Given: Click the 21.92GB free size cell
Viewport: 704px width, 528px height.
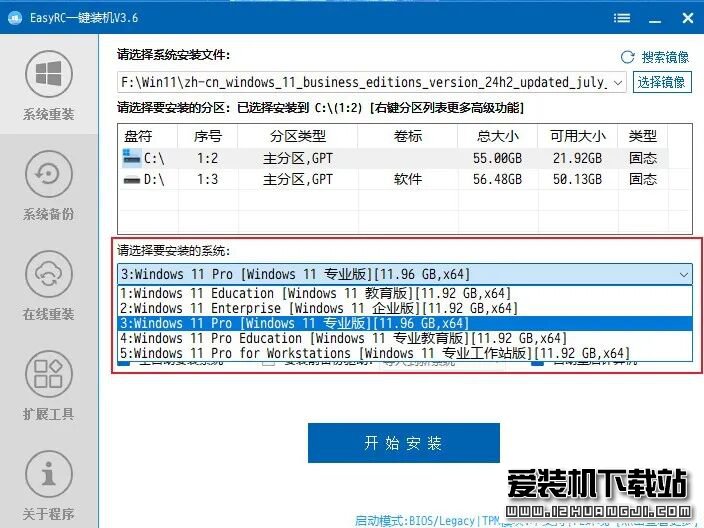Looking at the screenshot, I should pos(577,158).
